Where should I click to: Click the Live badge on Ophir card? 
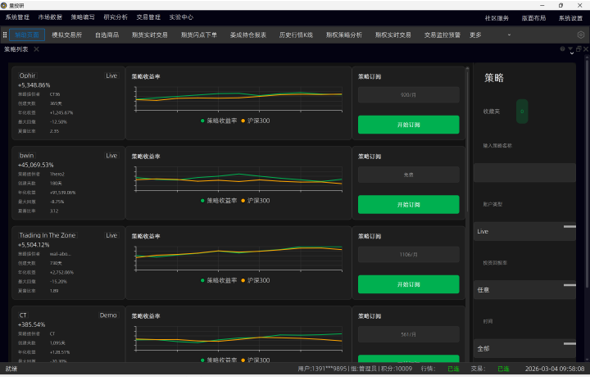111,76
